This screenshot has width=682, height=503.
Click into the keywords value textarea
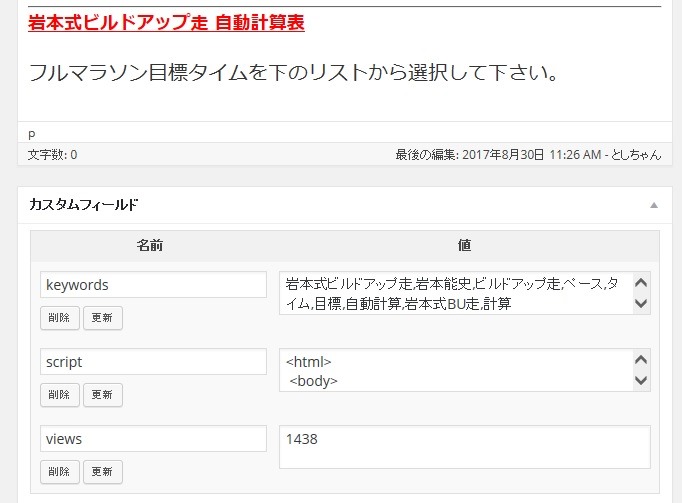[x=457, y=293]
